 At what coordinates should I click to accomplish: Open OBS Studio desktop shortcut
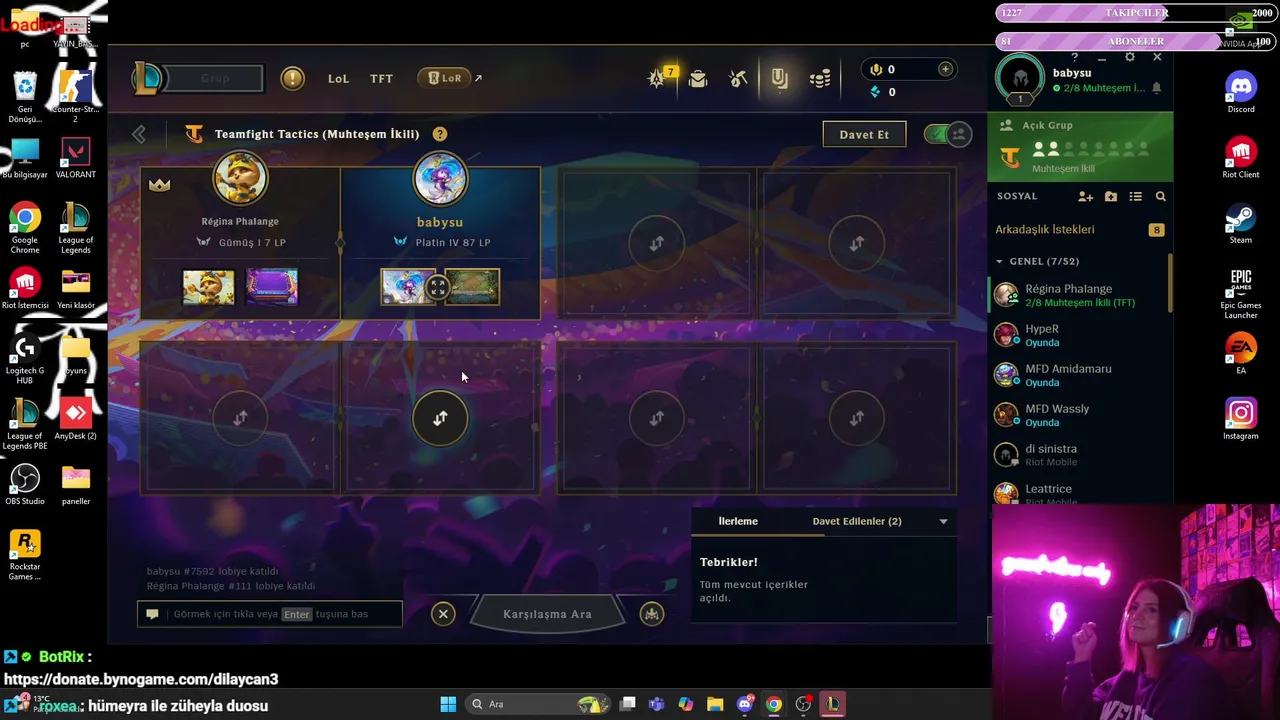pyautogui.click(x=25, y=484)
